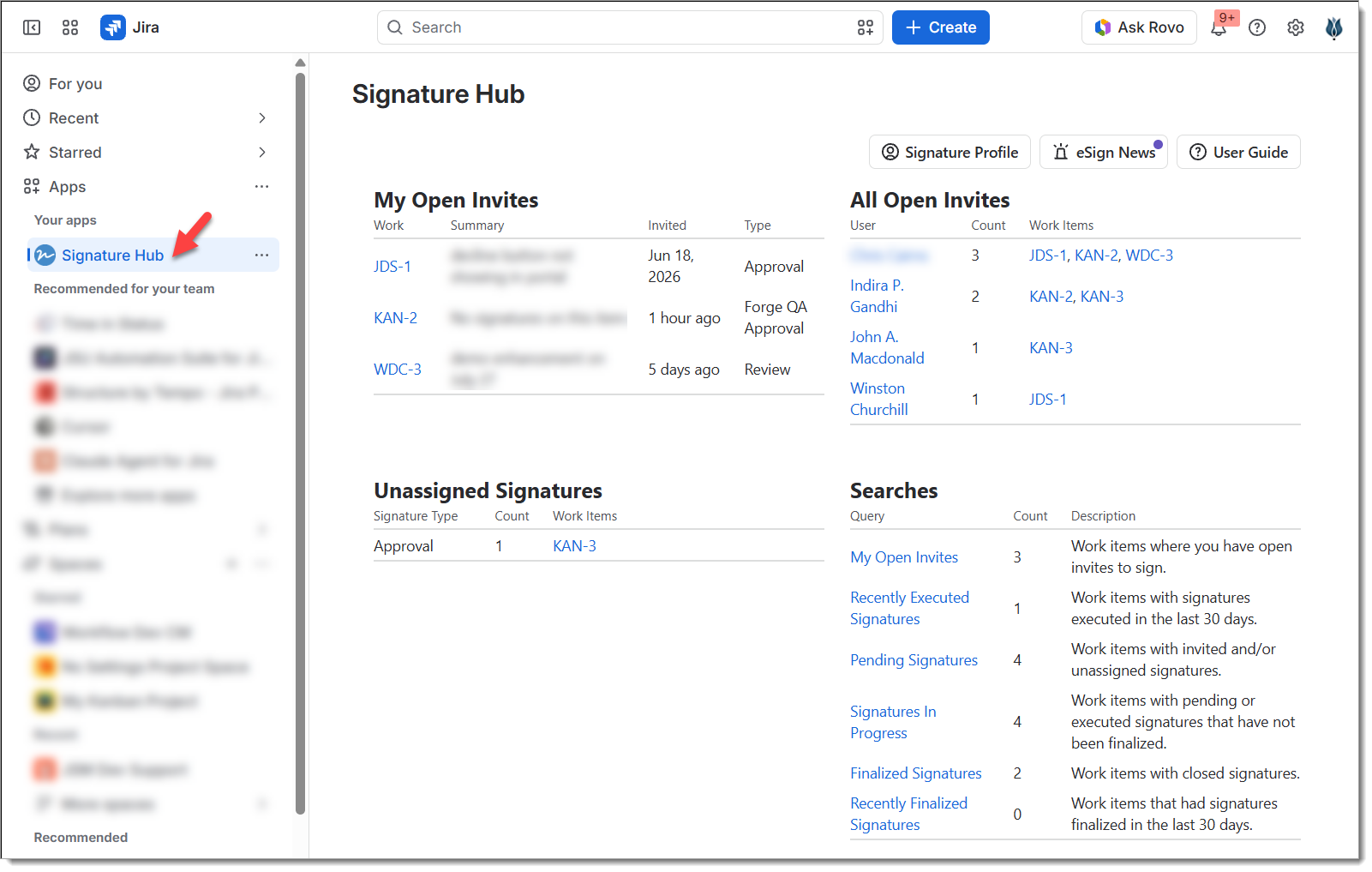The image size is (1372, 872).
Task: Open KAN-2 in Indira P. Gandhi row
Action: pos(1051,297)
